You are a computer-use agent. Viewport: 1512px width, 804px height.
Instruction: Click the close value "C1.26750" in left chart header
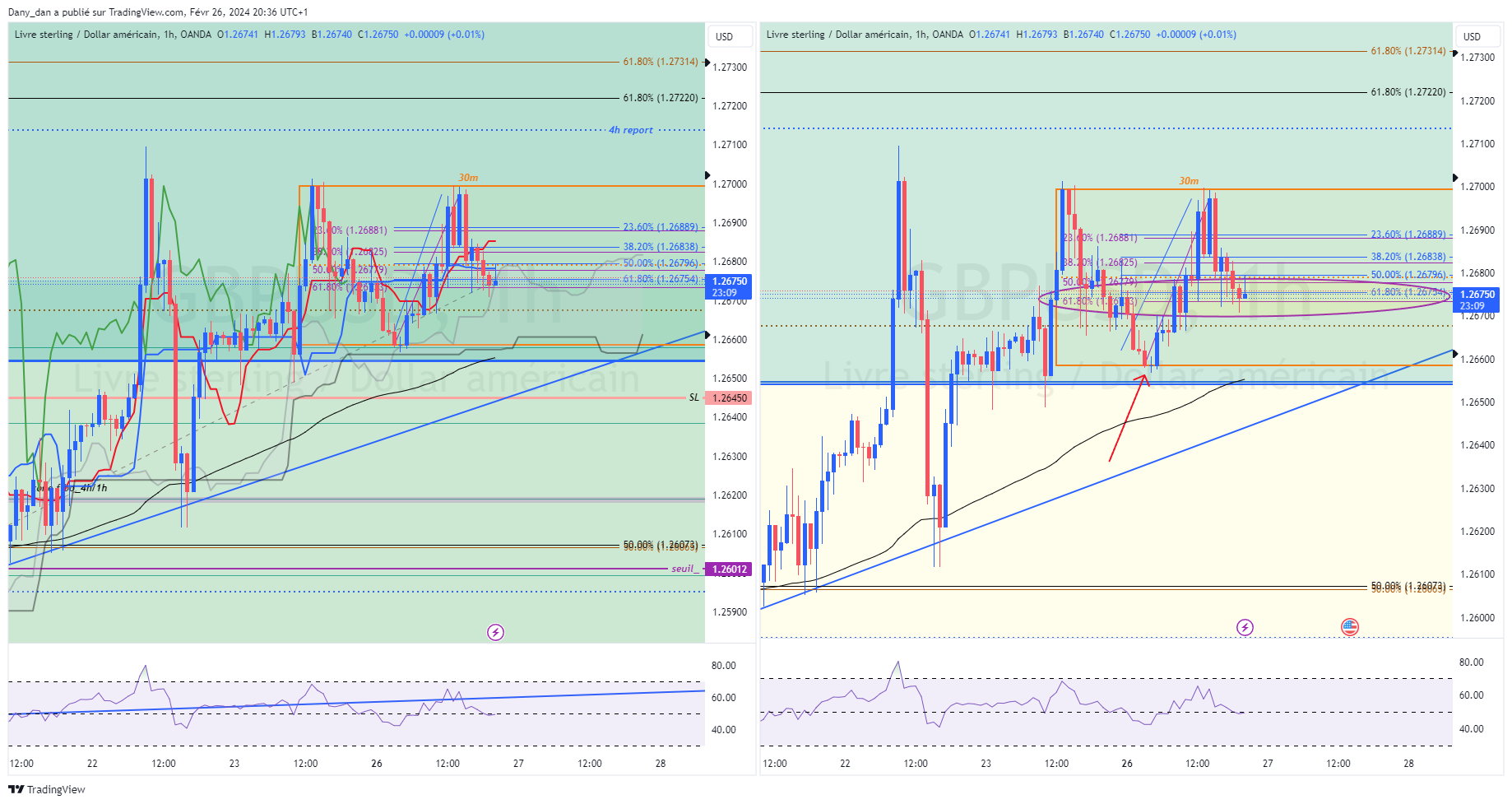click(378, 35)
